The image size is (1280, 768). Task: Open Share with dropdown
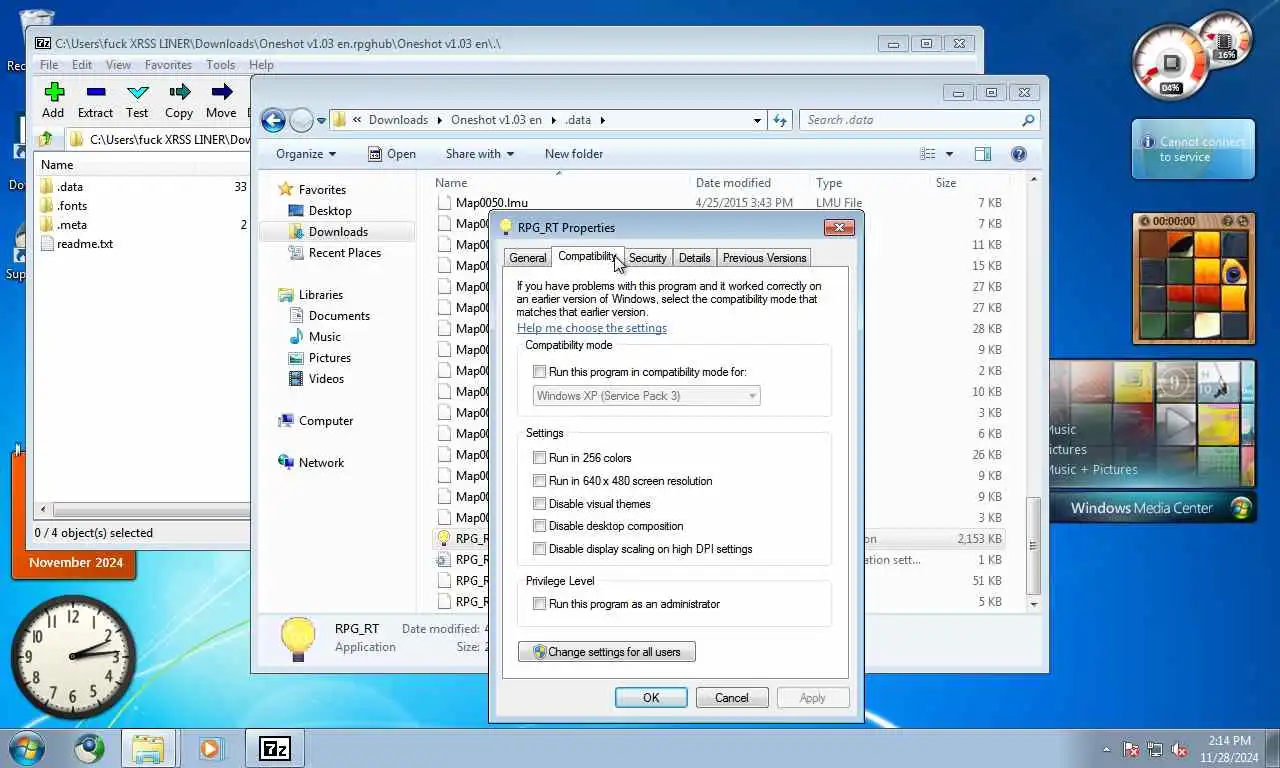pos(480,154)
